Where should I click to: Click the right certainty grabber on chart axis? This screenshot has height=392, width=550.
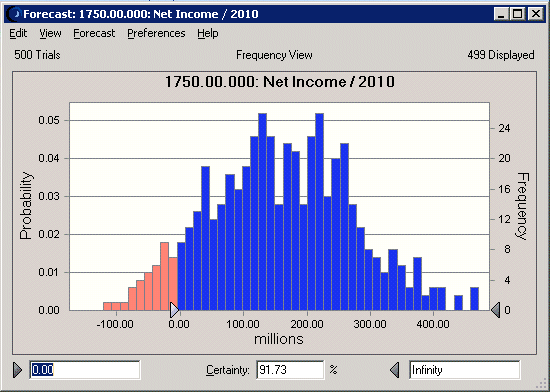tap(495, 310)
